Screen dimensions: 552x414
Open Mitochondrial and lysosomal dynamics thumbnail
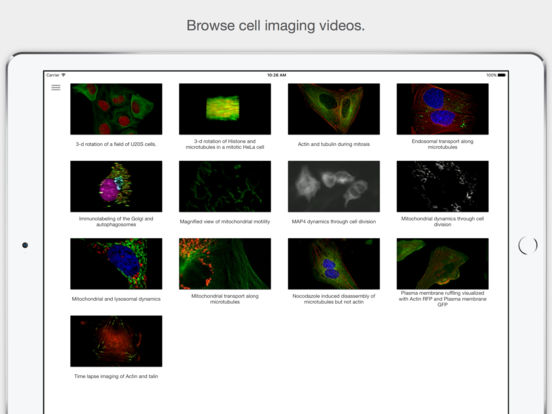[x=116, y=264]
